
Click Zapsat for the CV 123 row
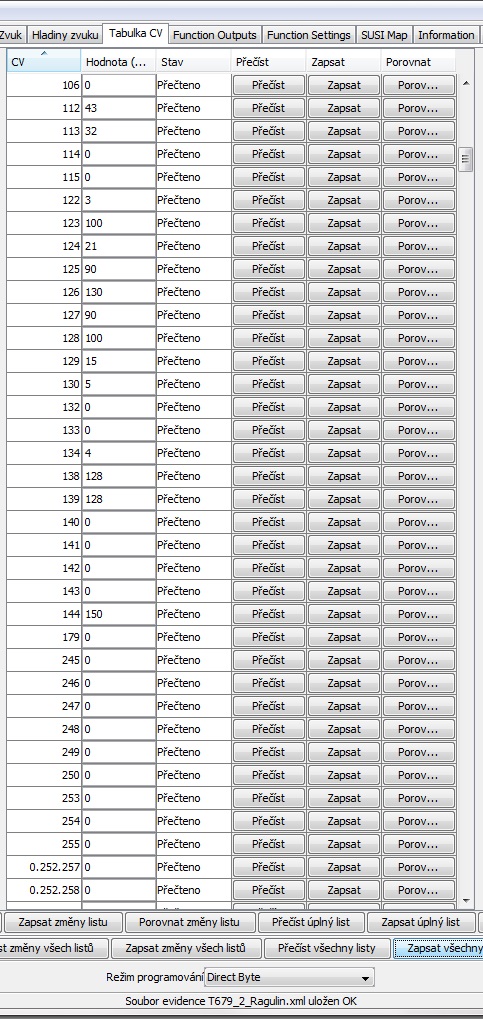(344, 223)
